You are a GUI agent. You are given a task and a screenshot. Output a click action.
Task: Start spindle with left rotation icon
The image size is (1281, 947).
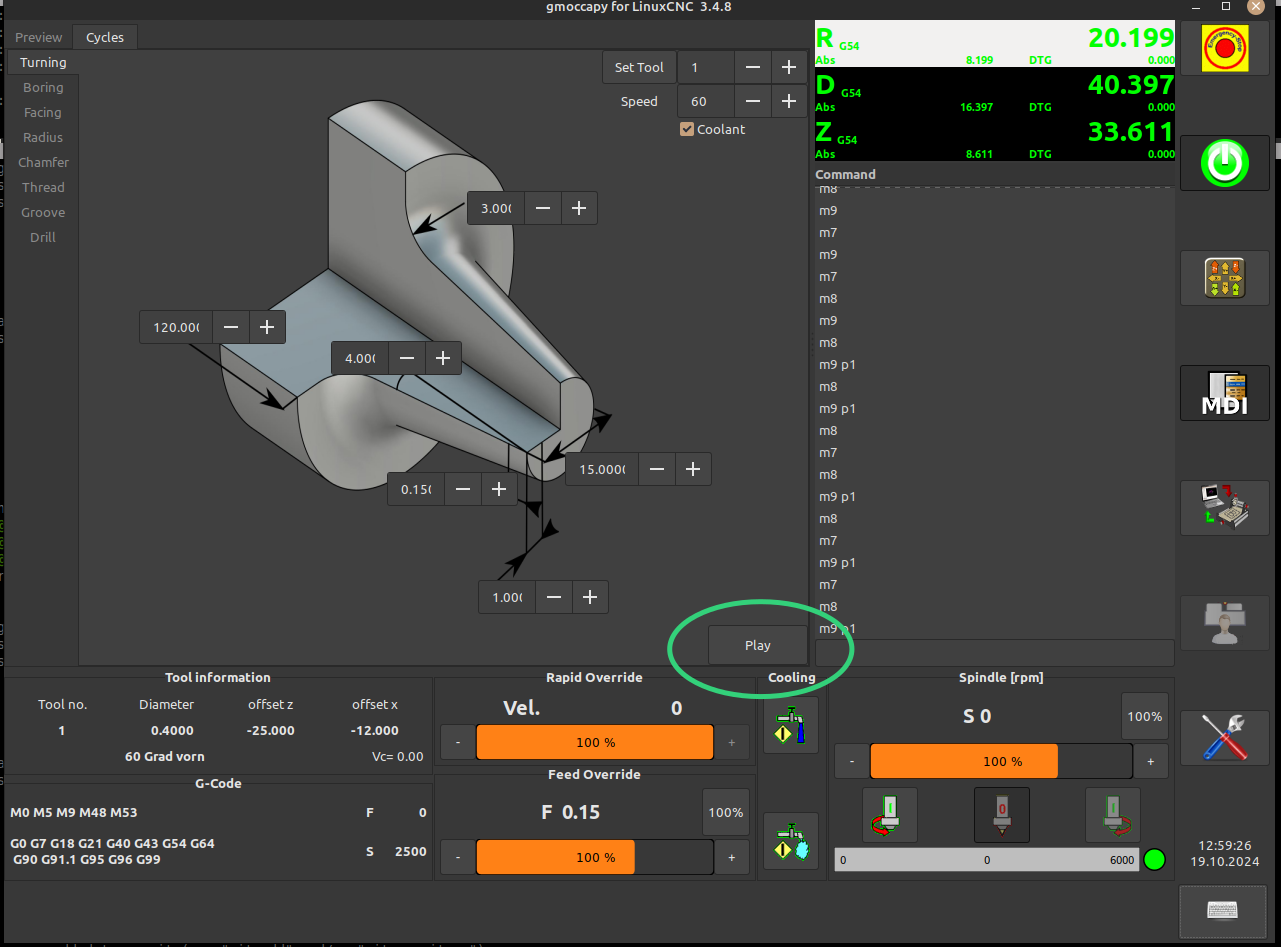[x=890, y=815]
